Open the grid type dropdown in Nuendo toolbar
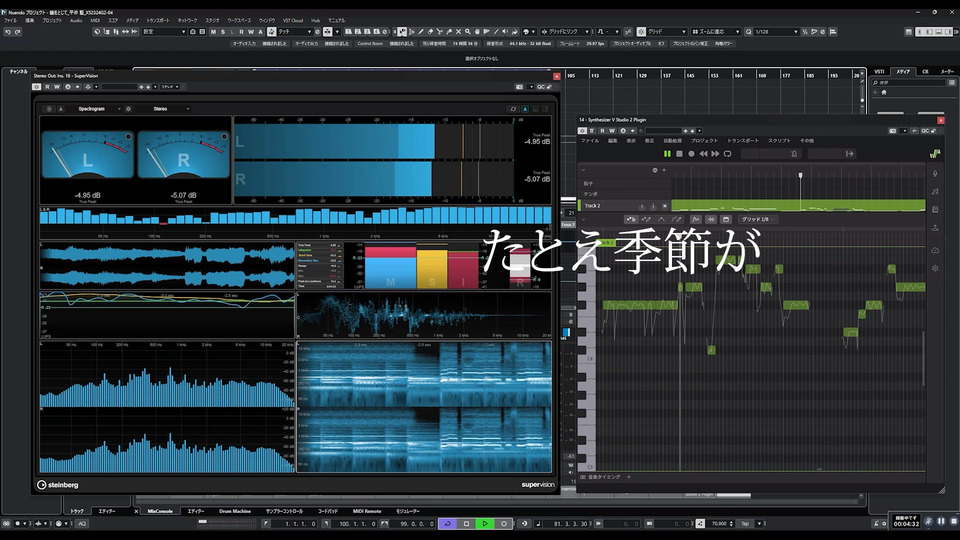The width and height of the screenshot is (960, 540). click(667, 32)
